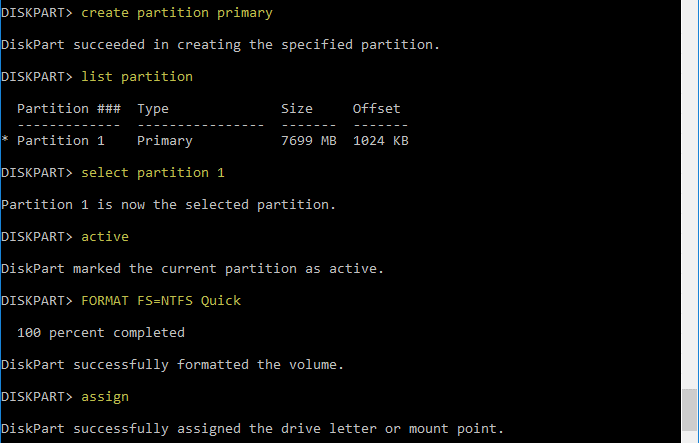The width and height of the screenshot is (699, 443).
Task: Click 'DiskPart successfully assigned the drive letter' line
Action: [252, 429]
